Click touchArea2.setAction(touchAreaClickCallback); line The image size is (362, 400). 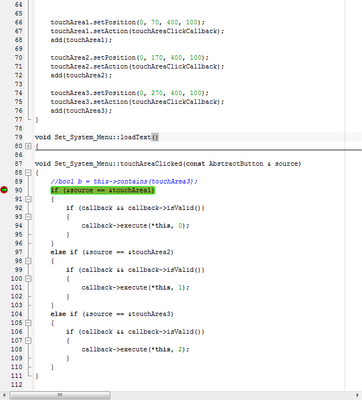click(x=137, y=66)
